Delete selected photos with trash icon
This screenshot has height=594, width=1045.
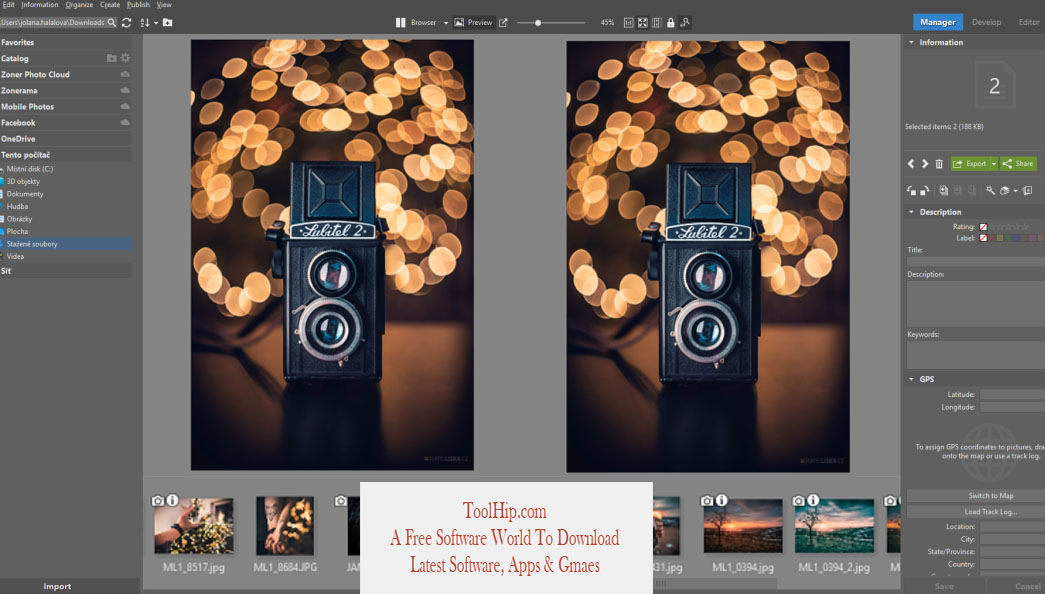click(939, 163)
